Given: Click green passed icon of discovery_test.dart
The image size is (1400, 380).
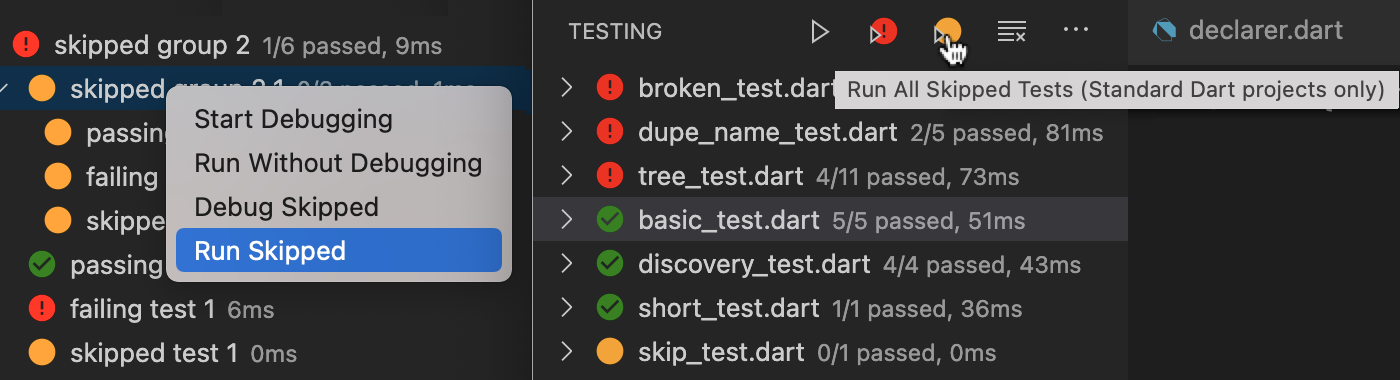Looking at the screenshot, I should (609, 264).
